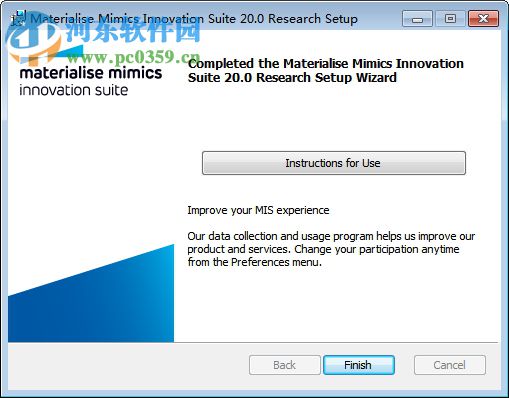Click Finish to exit the setup wizard

coord(359,365)
